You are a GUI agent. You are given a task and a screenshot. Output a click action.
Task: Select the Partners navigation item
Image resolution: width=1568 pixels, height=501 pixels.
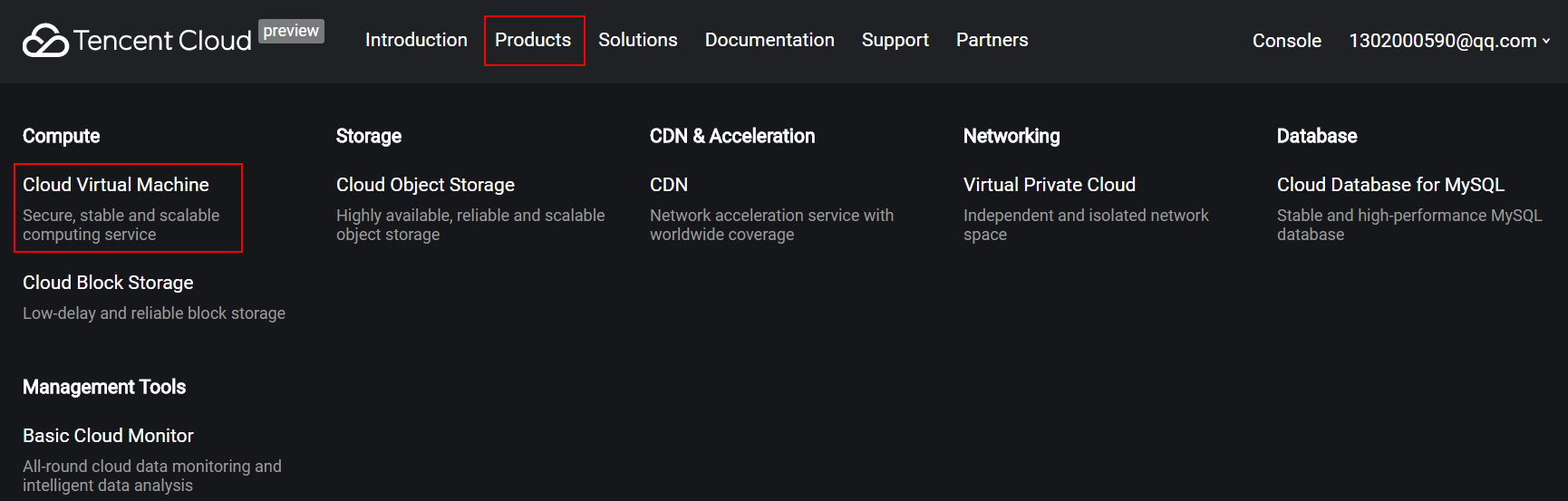[992, 40]
